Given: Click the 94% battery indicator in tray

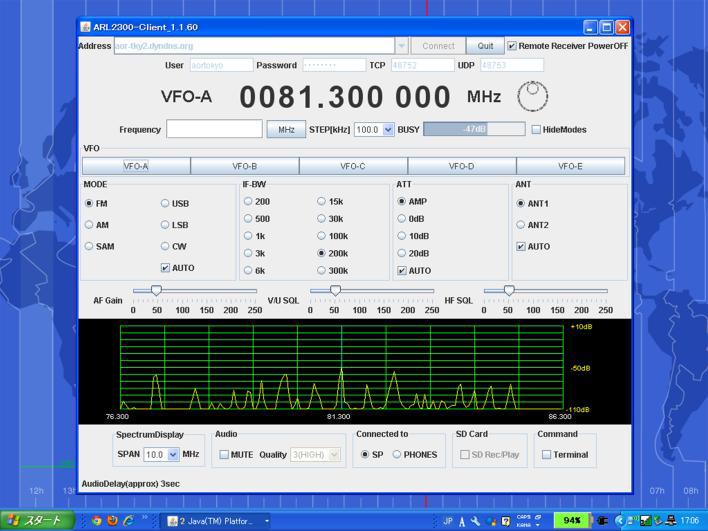Looking at the screenshot, I should click(x=572, y=521).
